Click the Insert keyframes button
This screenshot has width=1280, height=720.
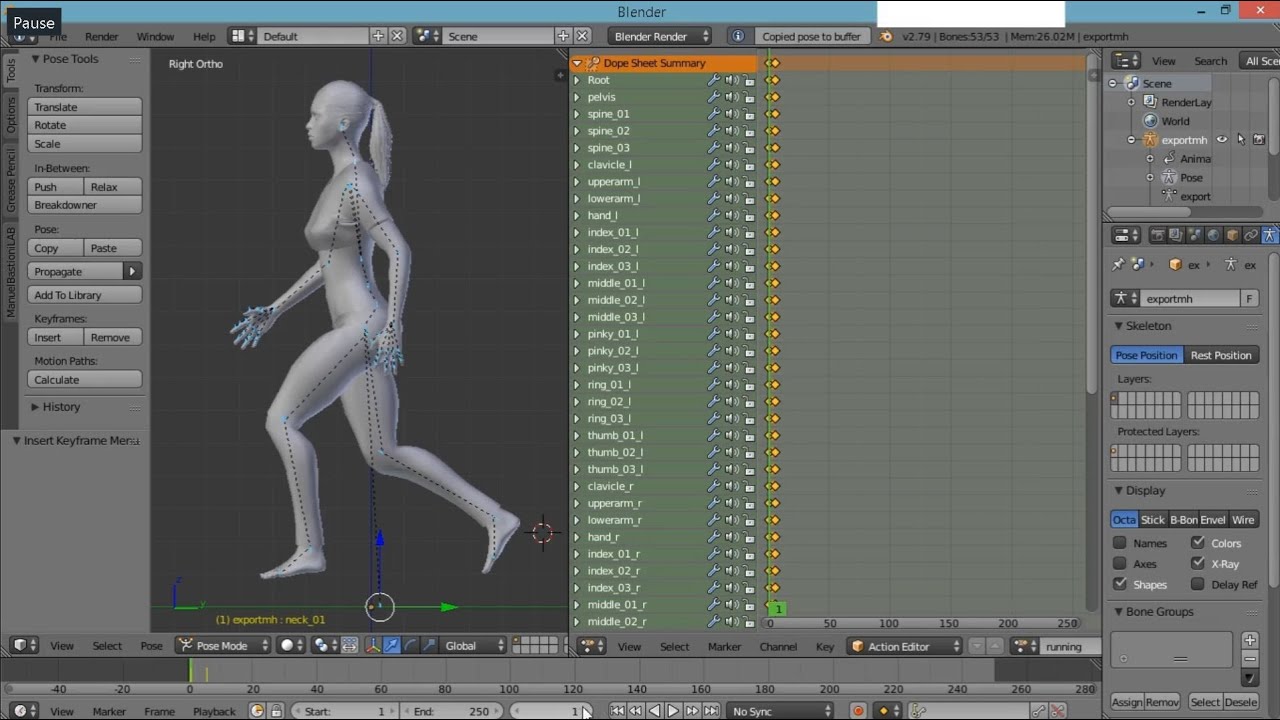(54, 338)
